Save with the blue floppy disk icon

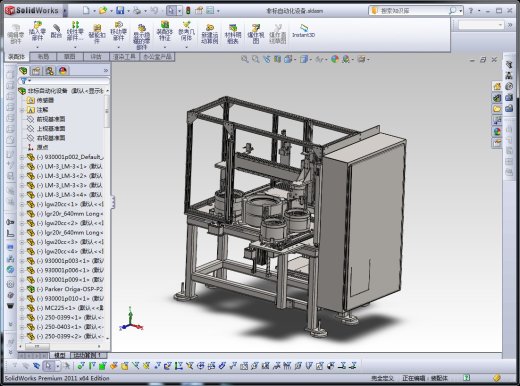[120, 10]
